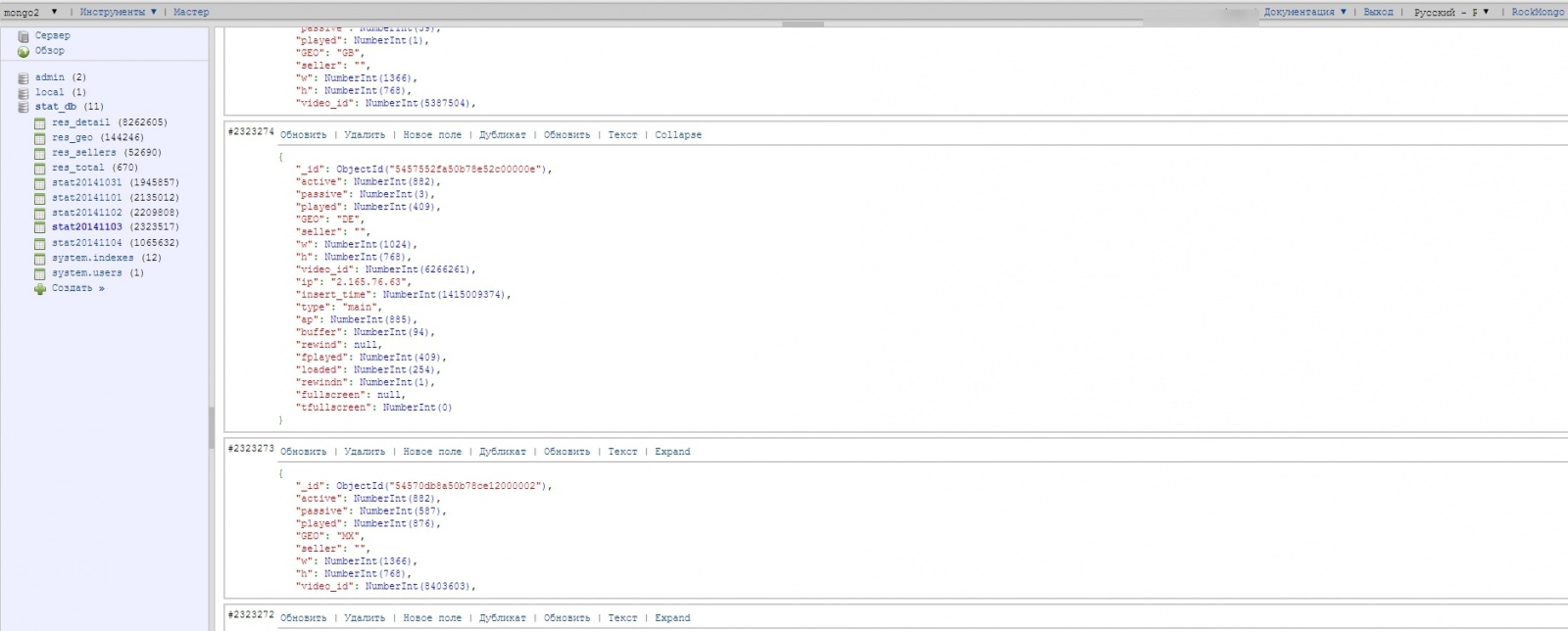Expand record #2323272
The image size is (1568, 631).
pyautogui.click(x=672, y=618)
